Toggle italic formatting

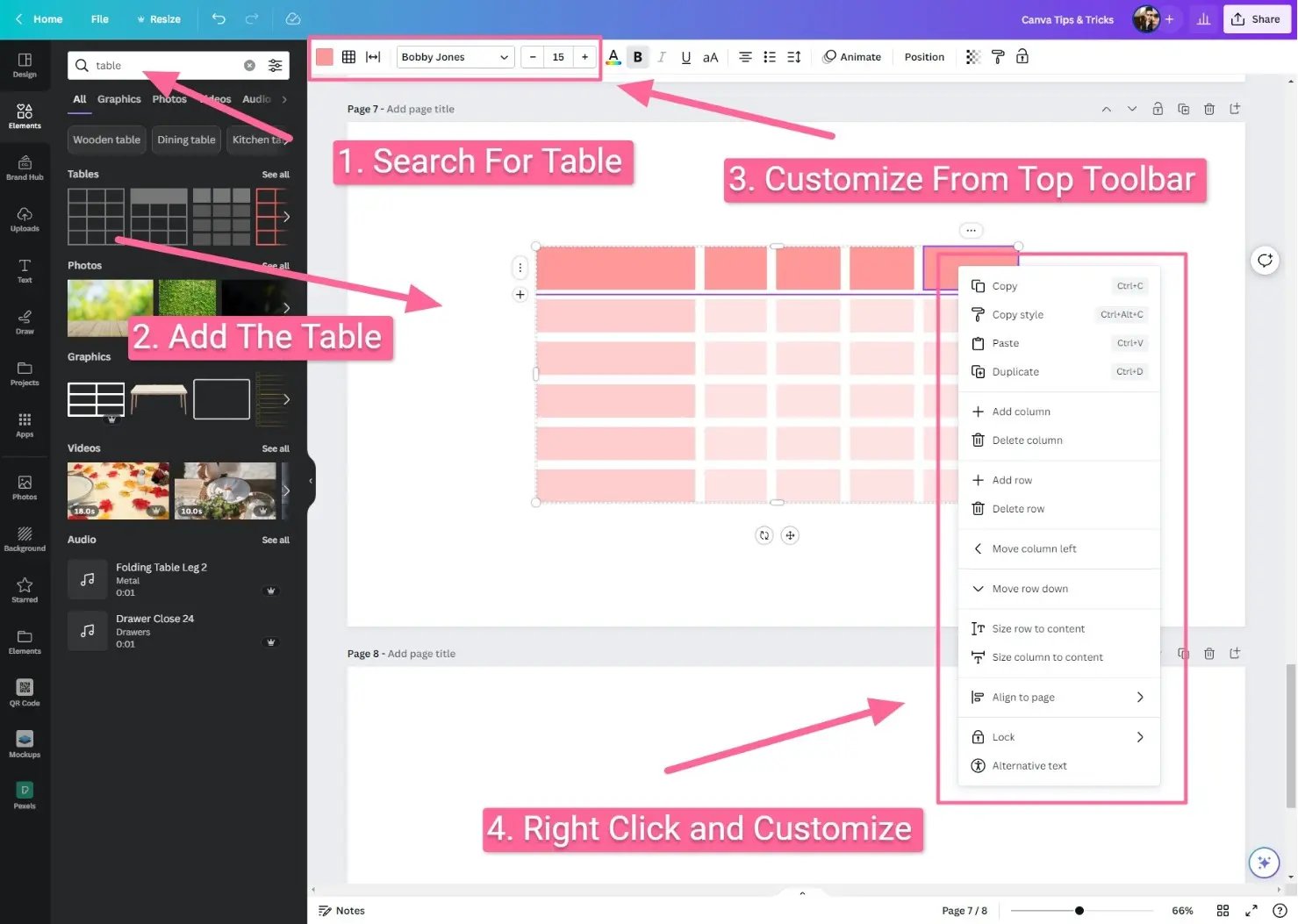(662, 57)
